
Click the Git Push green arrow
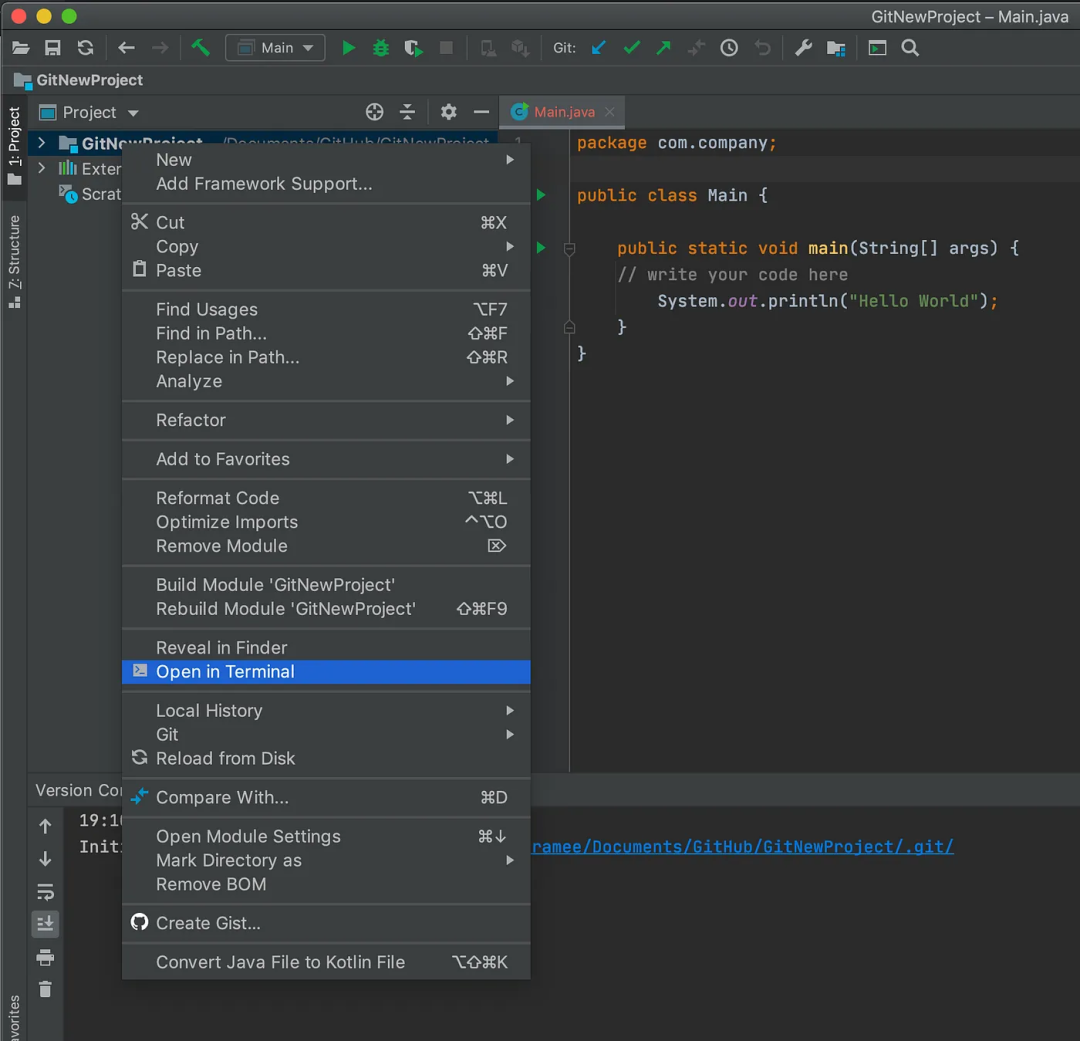664,48
